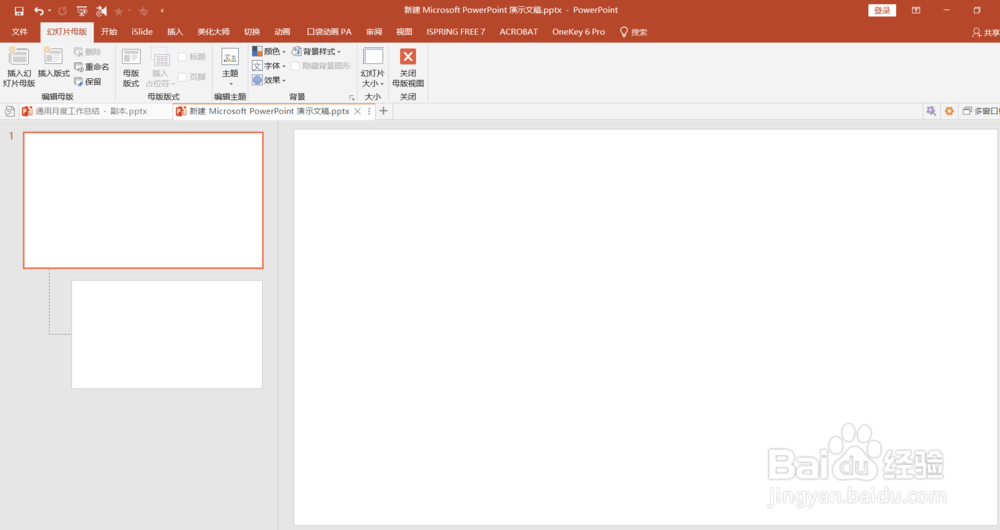Open the 背景样式 dropdown
1000x530 pixels.
[x=316, y=51]
